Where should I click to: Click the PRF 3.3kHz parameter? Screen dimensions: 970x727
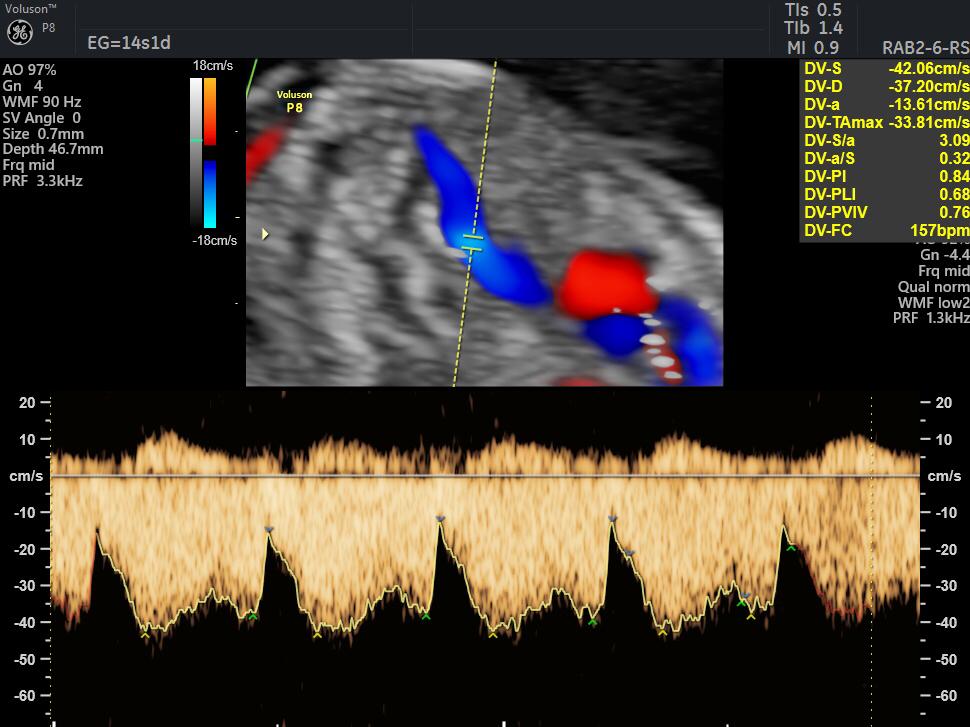(43, 181)
